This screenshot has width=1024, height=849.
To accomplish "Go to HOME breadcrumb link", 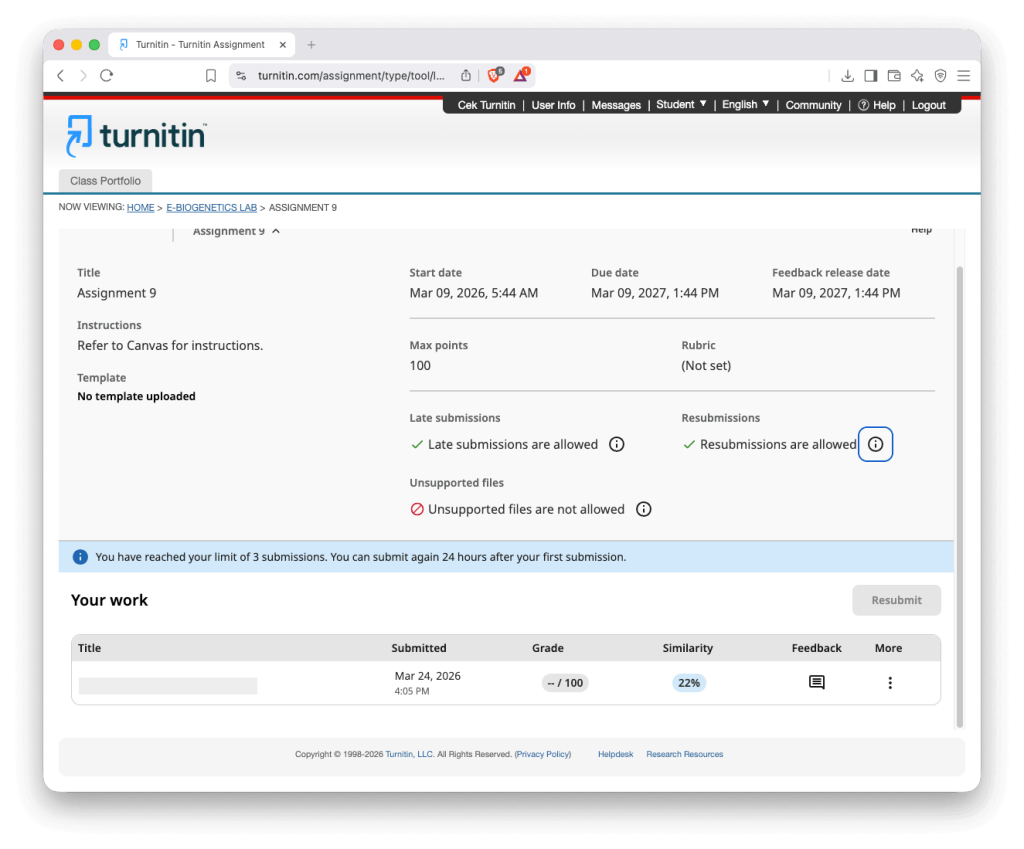I will pos(140,208).
